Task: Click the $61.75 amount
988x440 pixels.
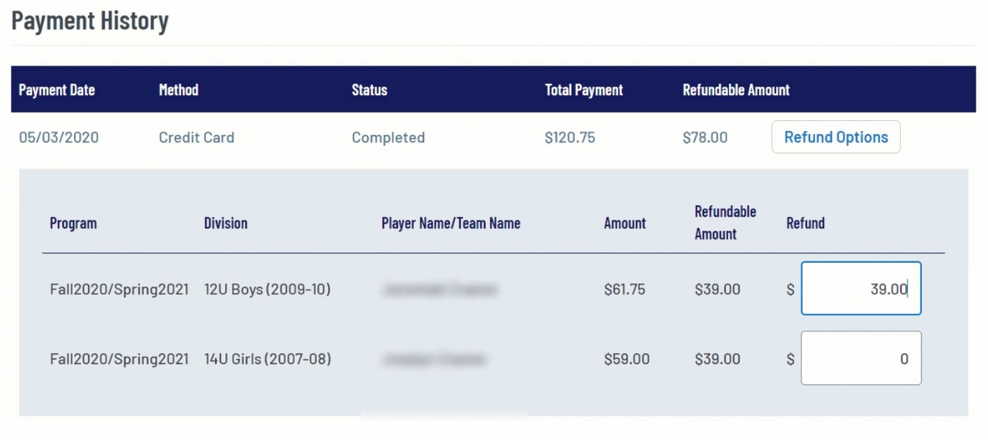Action: point(624,289)
